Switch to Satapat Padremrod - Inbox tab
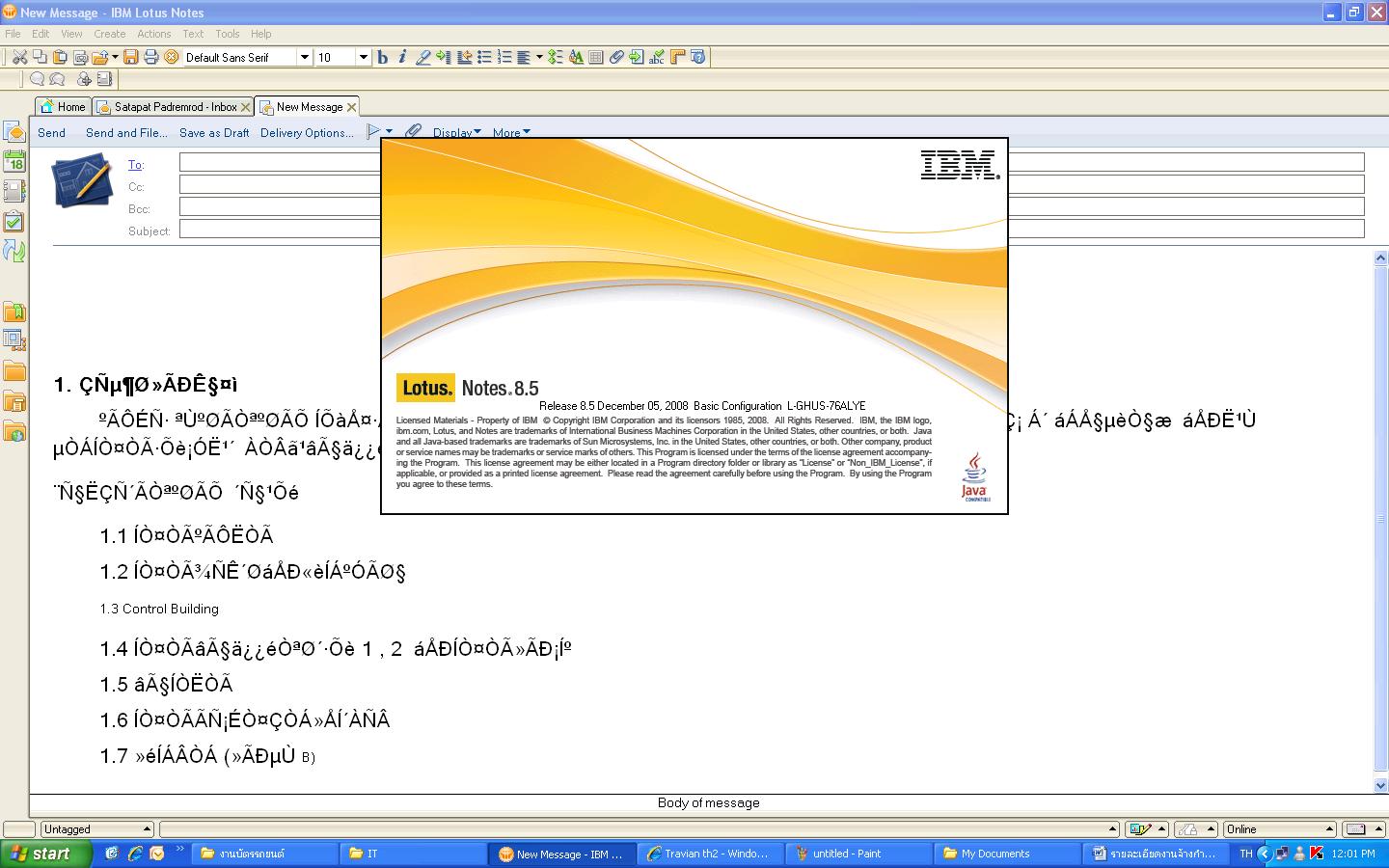The image size is (1389, 868). [x=175, y=107]
